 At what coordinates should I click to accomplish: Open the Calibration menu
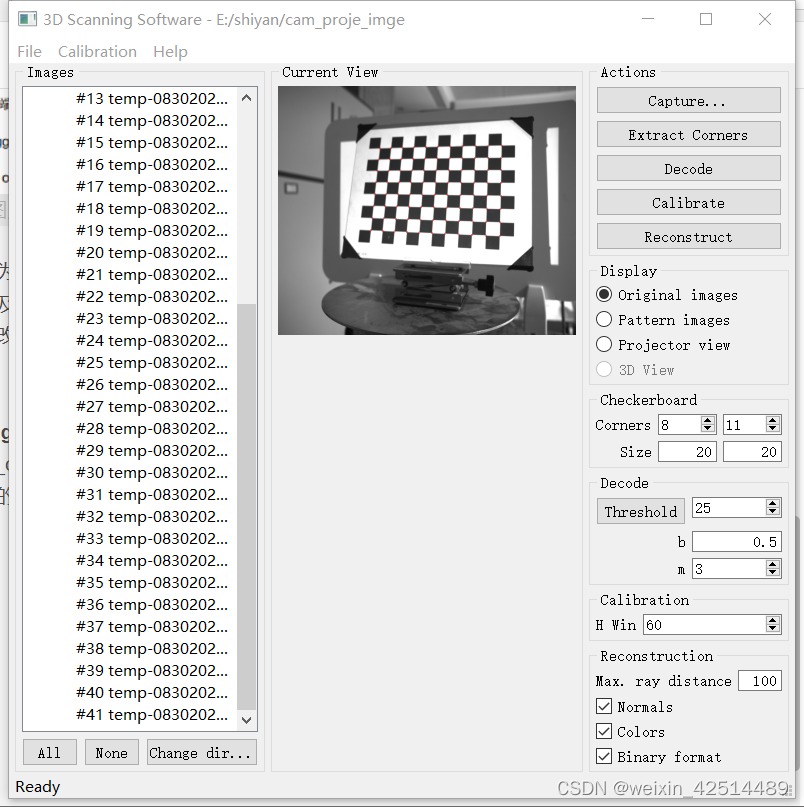97,51
